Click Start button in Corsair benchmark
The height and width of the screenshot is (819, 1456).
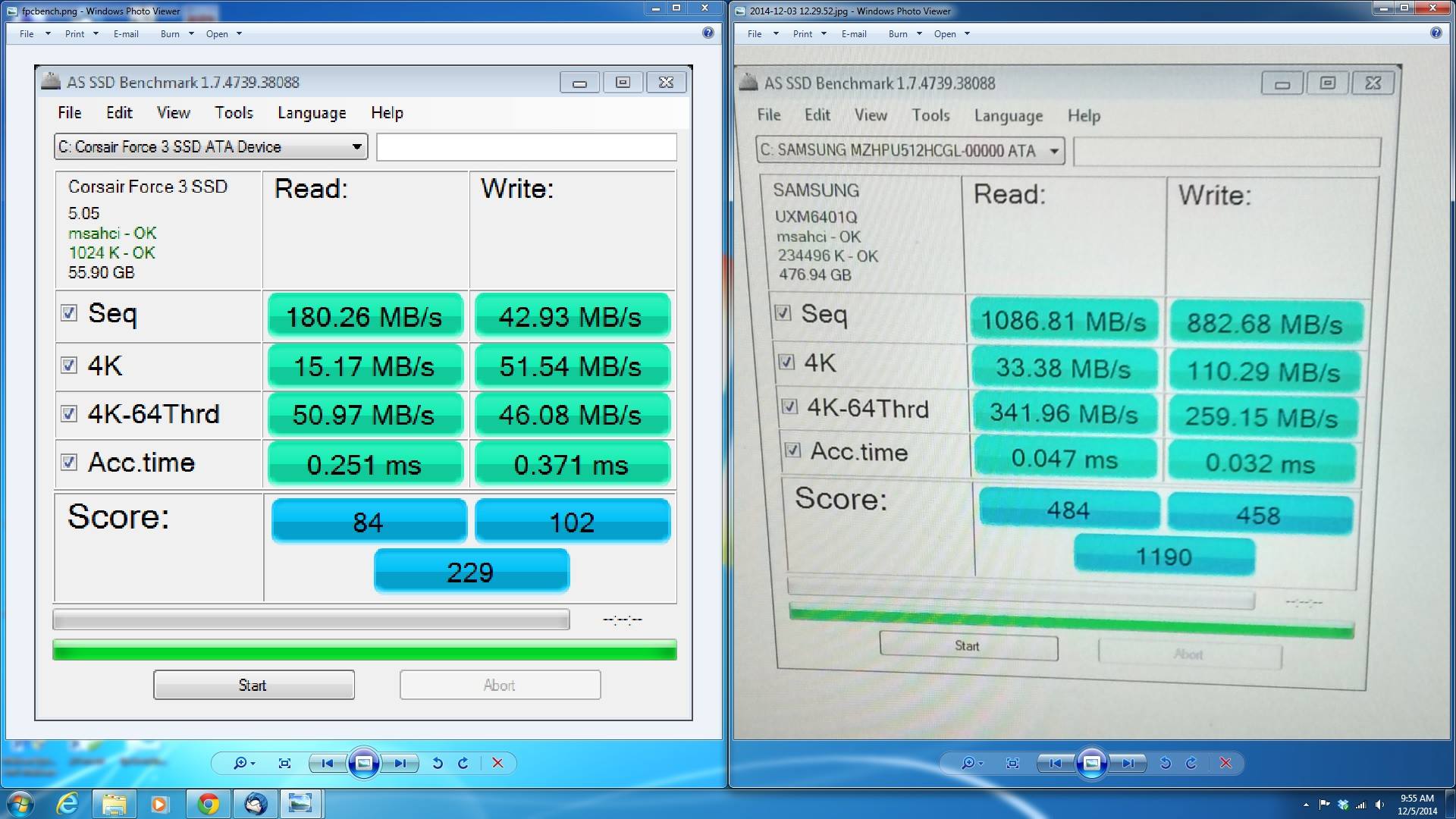coord(253,685)
